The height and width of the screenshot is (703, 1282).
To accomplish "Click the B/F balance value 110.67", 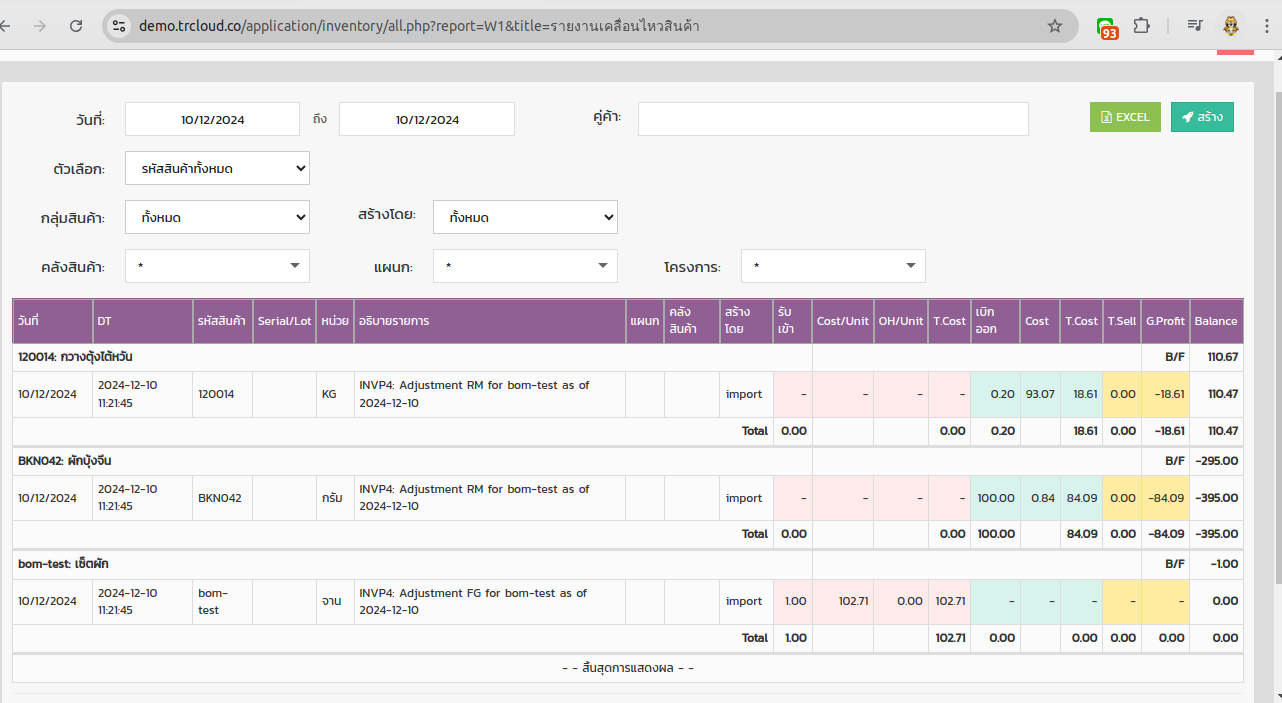I will (x=1223, y=357).
